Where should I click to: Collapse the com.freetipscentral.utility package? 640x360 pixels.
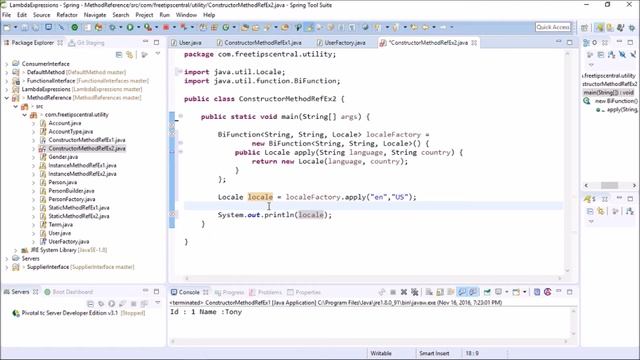(24, 115)
